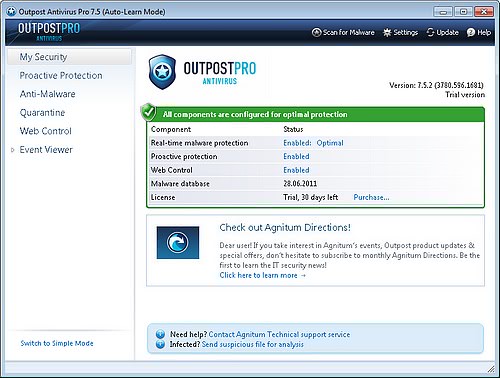The height and width of the screenshot is (378, 500).
Task: Click the window resize grip corner
Action: tap(491, 369)
